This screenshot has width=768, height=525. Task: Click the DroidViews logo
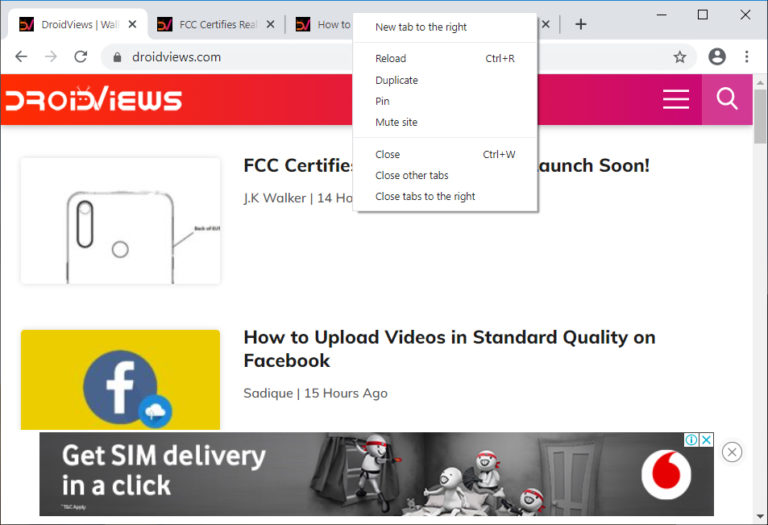click(94, 98)
